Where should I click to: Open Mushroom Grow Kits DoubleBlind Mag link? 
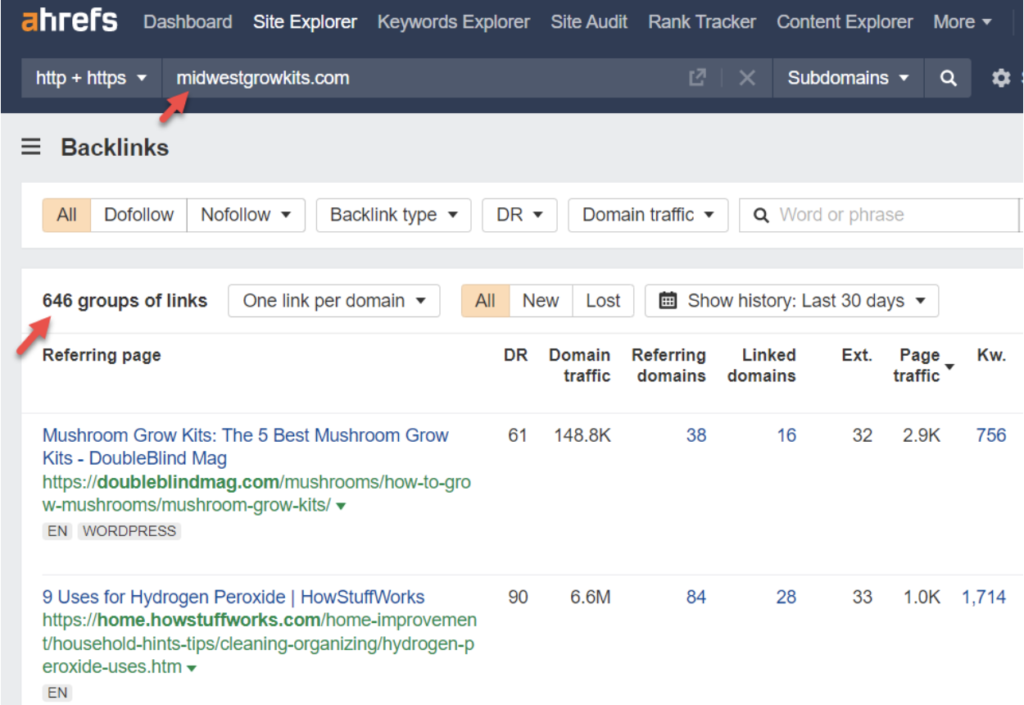point(246,446)
